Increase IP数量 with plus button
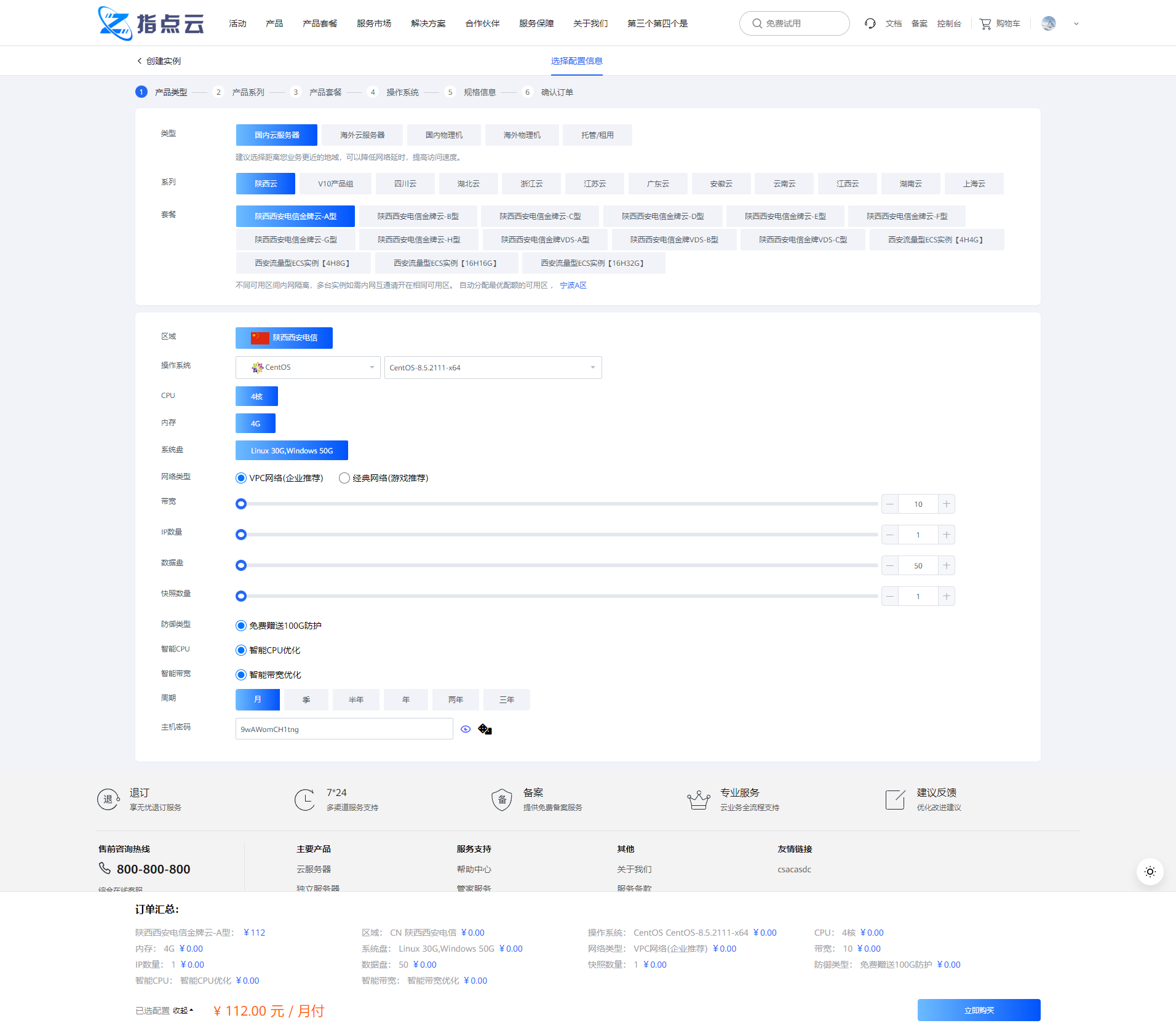This screenshot has height=1031, width=1176. click(x=947, y=535)
